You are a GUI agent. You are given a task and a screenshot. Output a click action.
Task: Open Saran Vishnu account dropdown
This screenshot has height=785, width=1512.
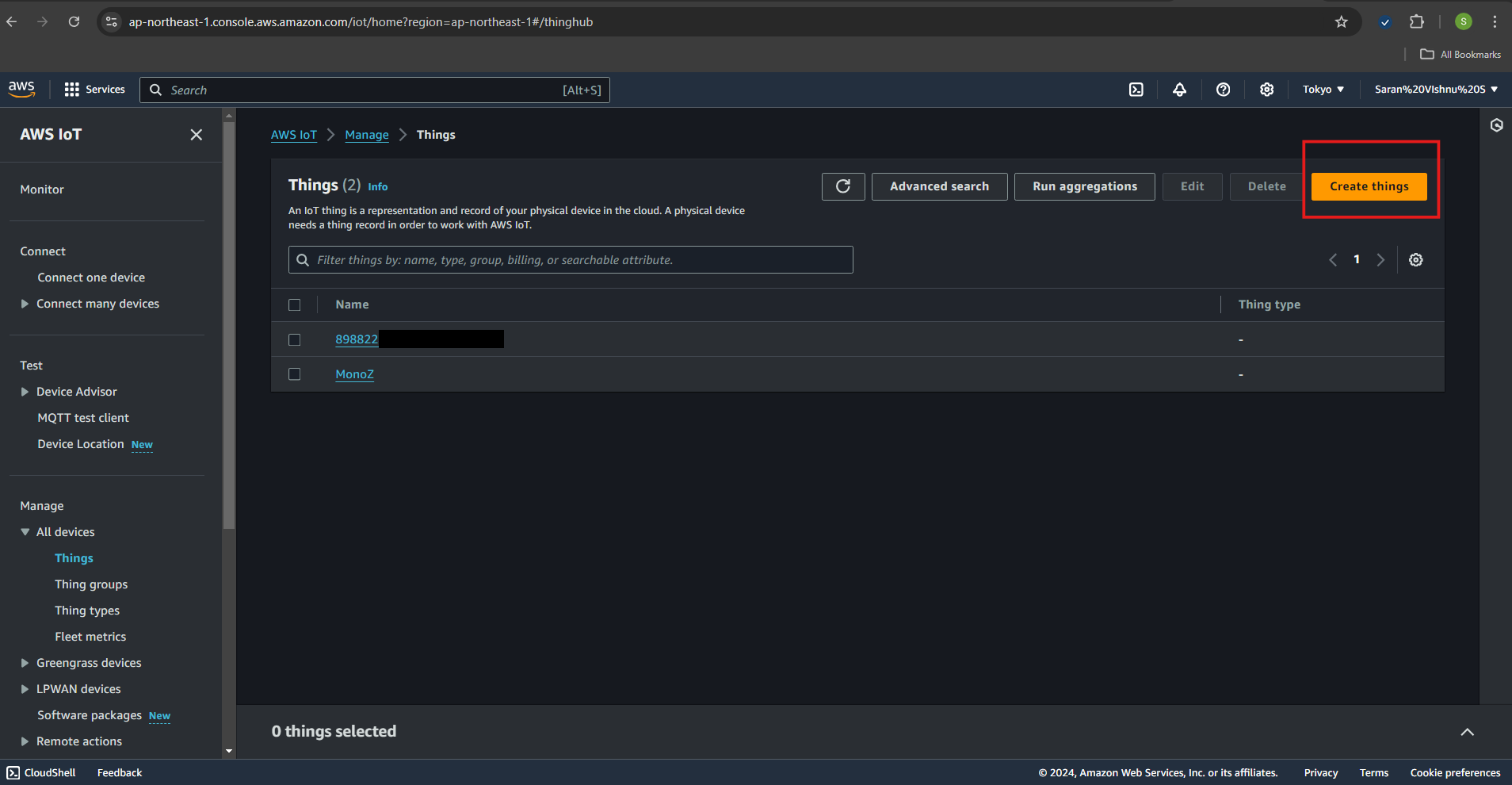[1436, 90]
